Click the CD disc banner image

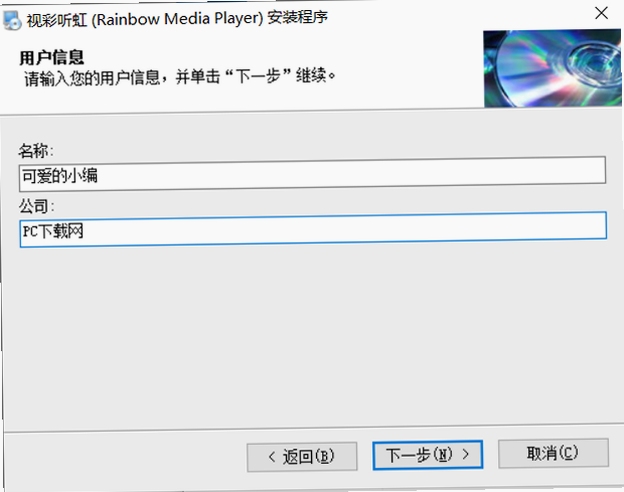(x=552, y=68)
